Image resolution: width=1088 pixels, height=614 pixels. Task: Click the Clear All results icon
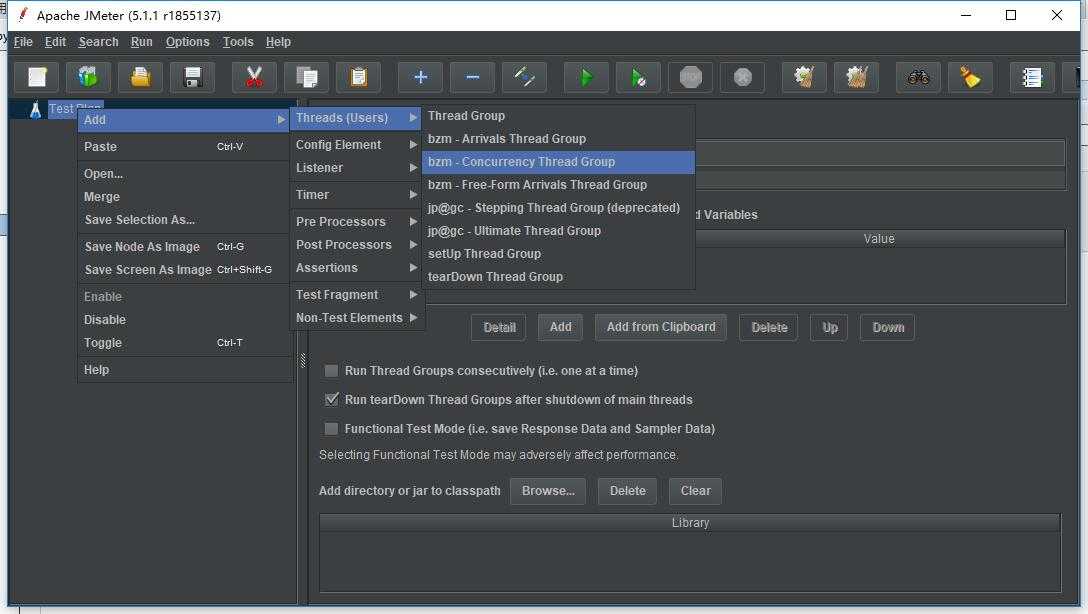[x=856, y=77]
